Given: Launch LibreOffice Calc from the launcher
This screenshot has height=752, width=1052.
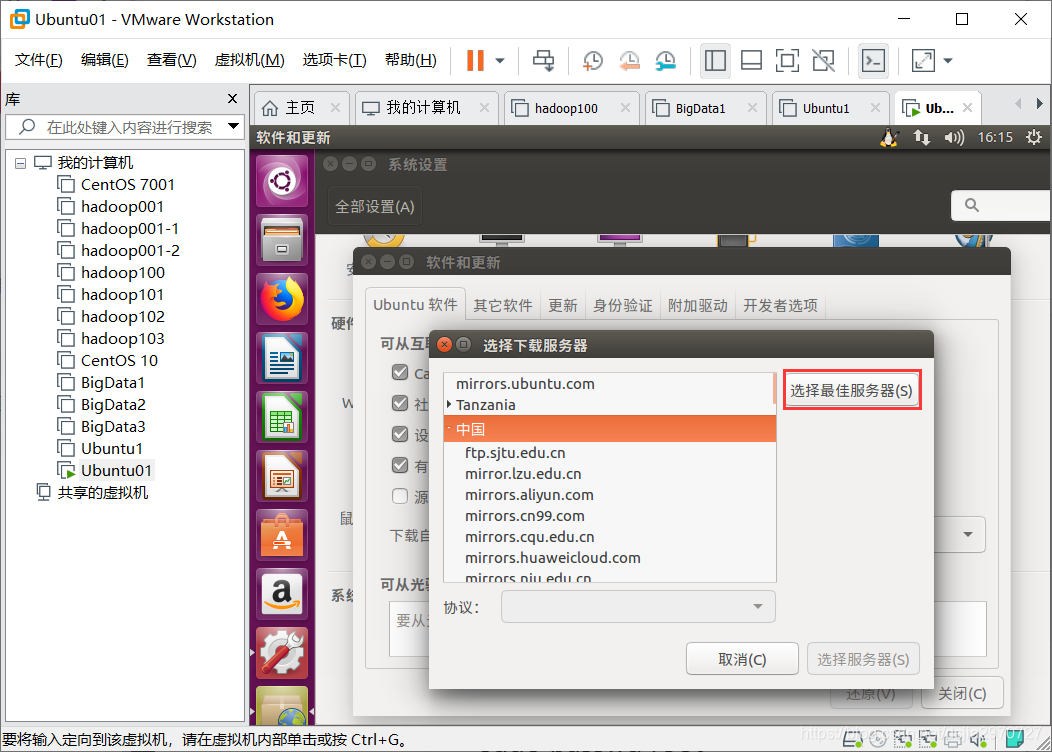Looking at the screenshot, I should [282, 417].
